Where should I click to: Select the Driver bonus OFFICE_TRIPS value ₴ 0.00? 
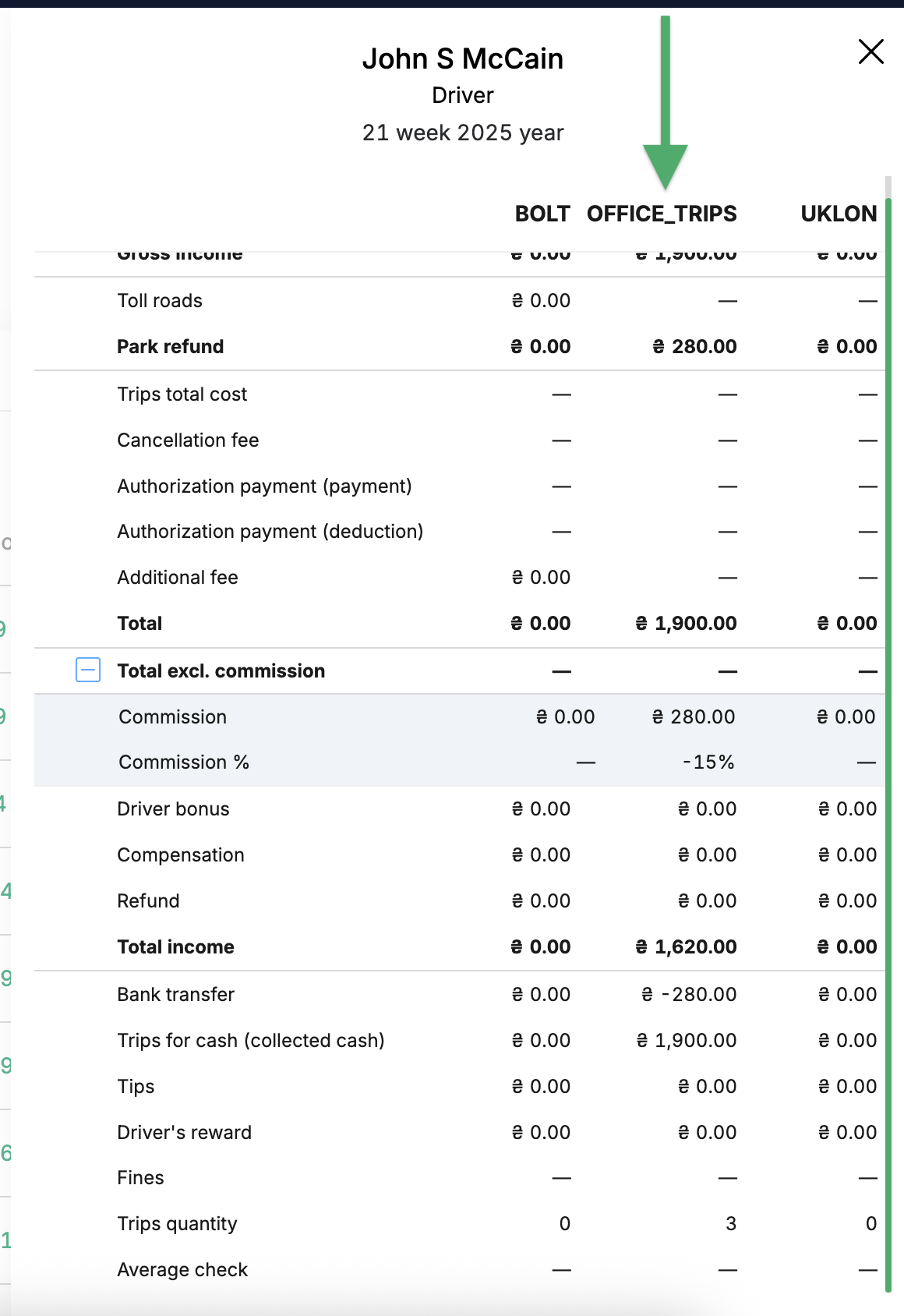708,809
